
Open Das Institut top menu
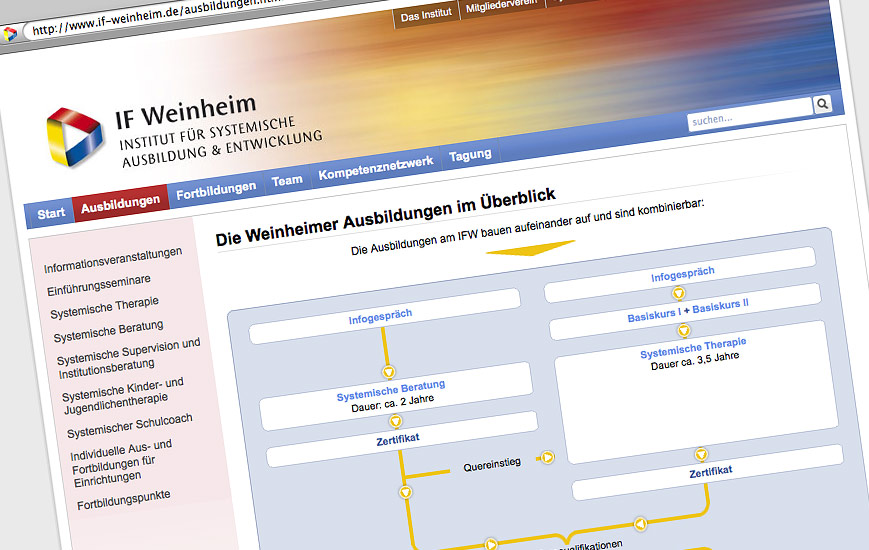[426, 15]
